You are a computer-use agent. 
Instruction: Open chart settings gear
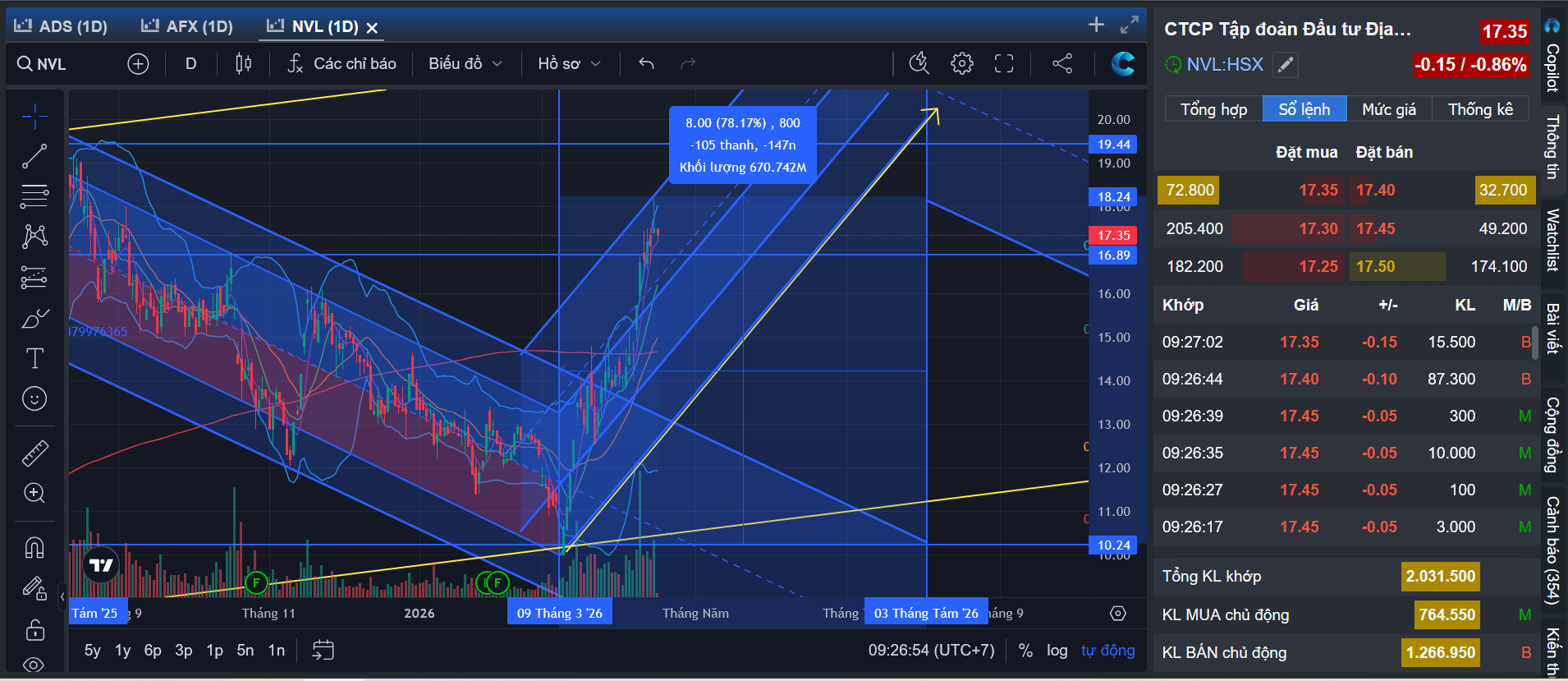962,63
